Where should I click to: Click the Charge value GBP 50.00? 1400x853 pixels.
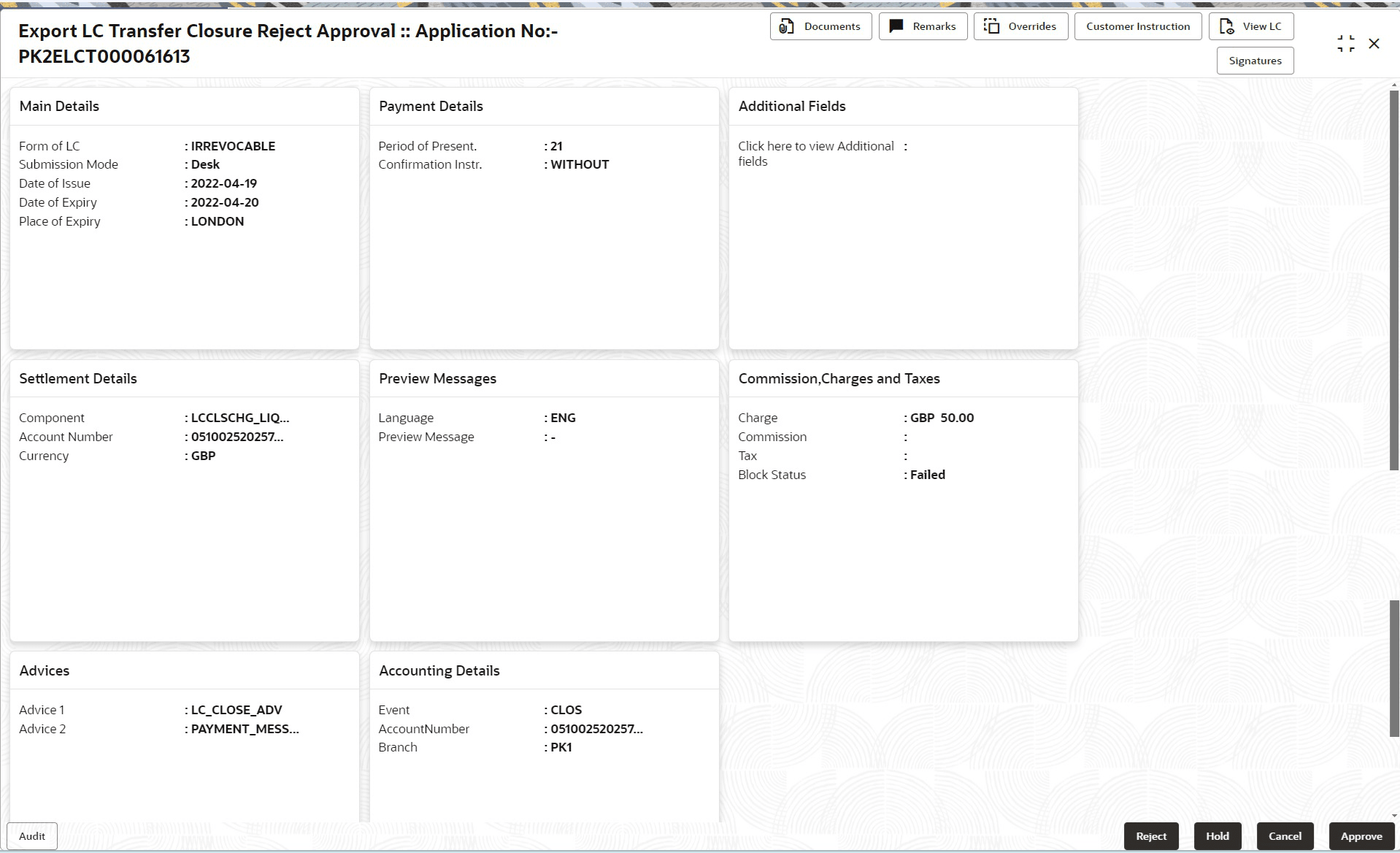942,418
